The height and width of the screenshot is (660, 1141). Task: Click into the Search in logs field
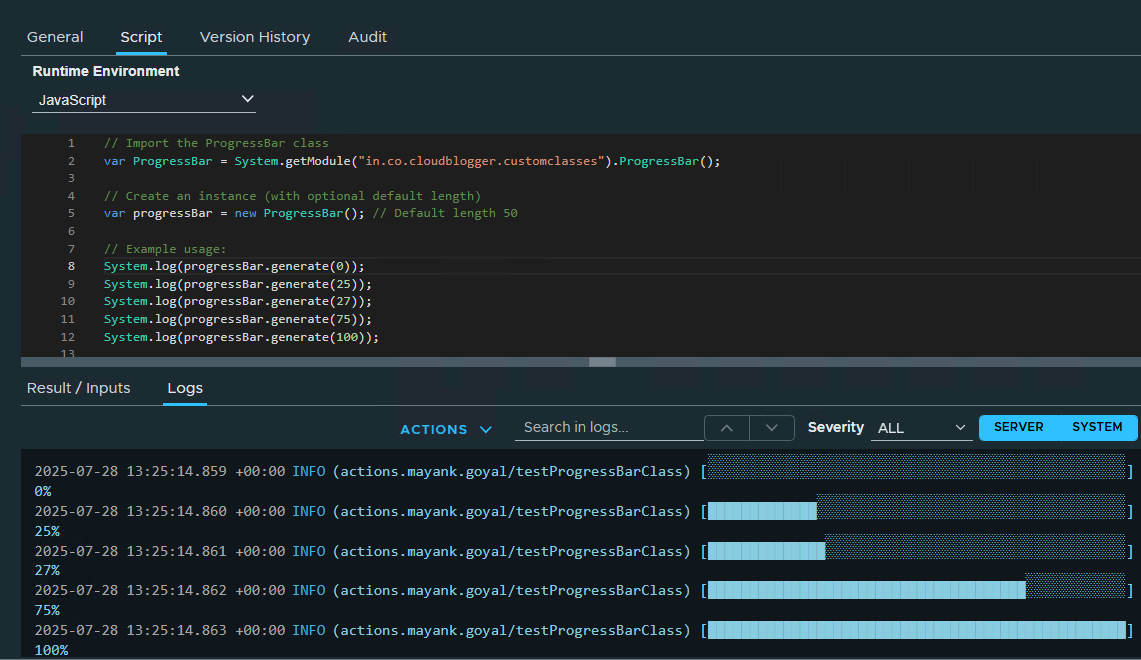608,427
